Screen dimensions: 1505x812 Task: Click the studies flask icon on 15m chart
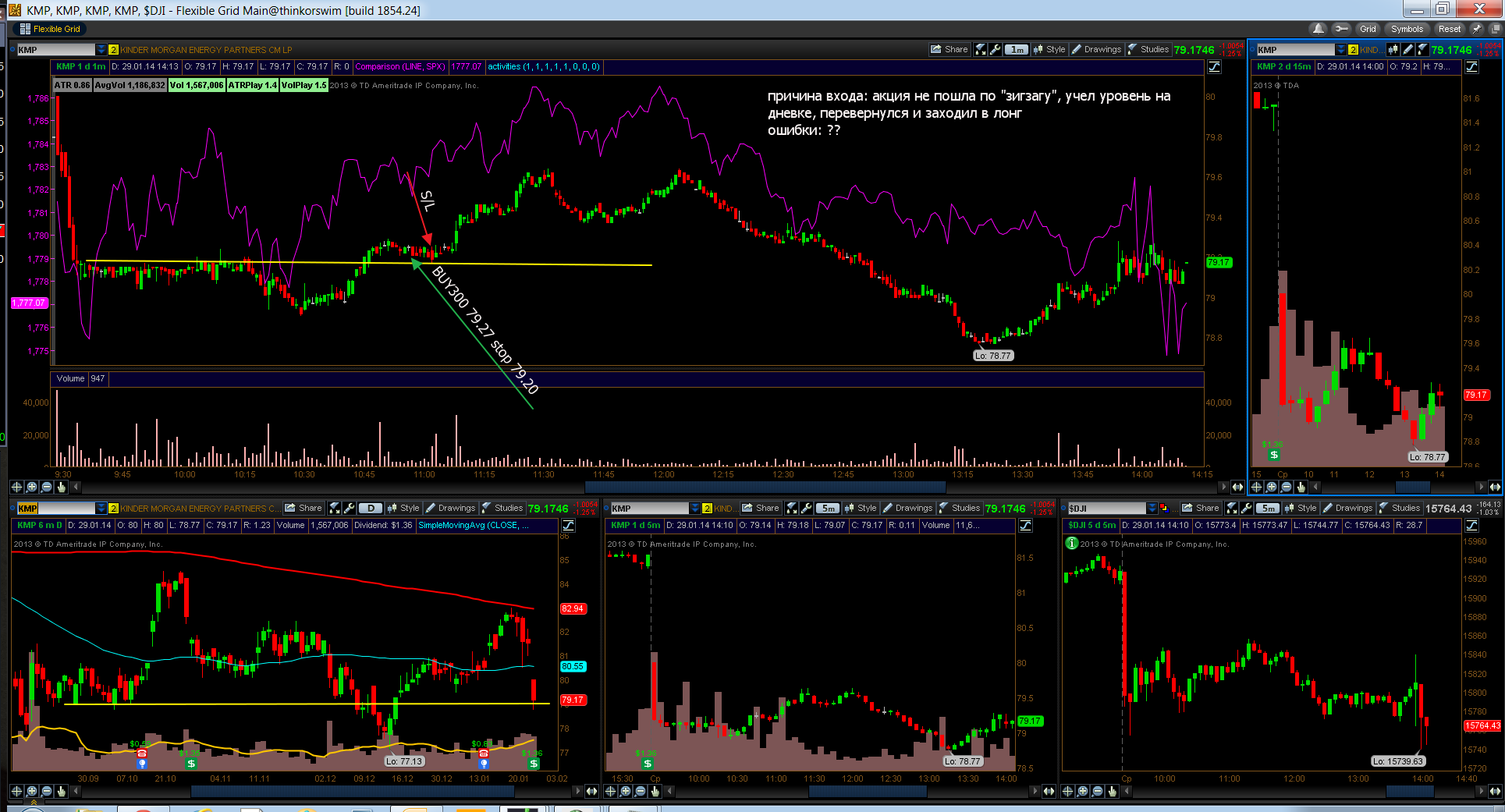[x=1422, y=49]
